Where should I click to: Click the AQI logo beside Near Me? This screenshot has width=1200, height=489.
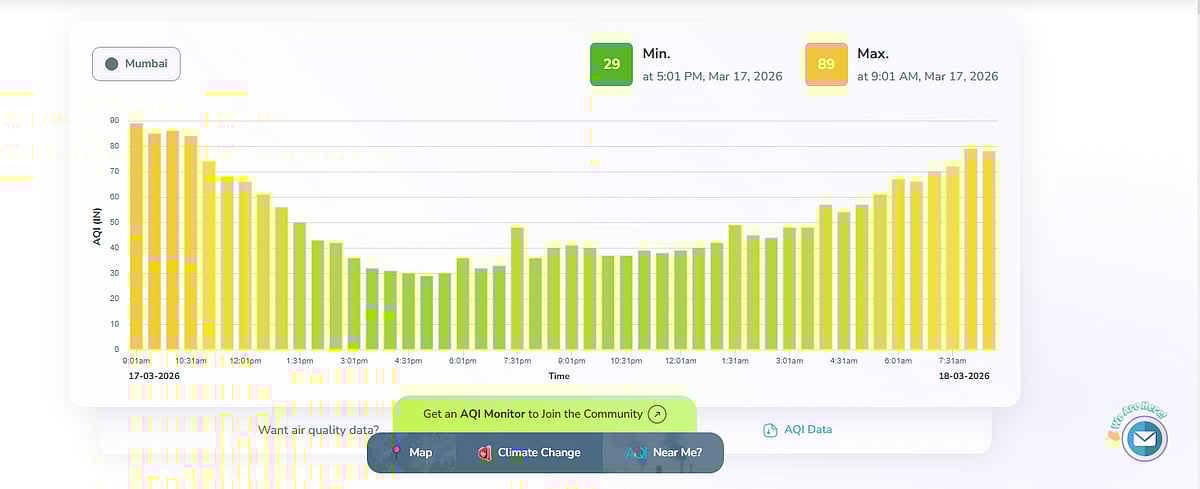coord(636,453)
